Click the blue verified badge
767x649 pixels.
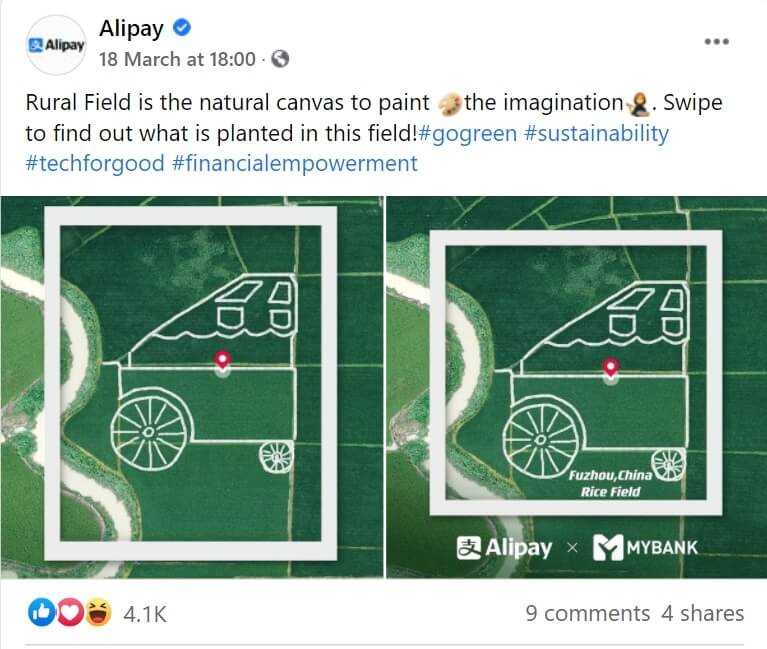pos(182,28)
